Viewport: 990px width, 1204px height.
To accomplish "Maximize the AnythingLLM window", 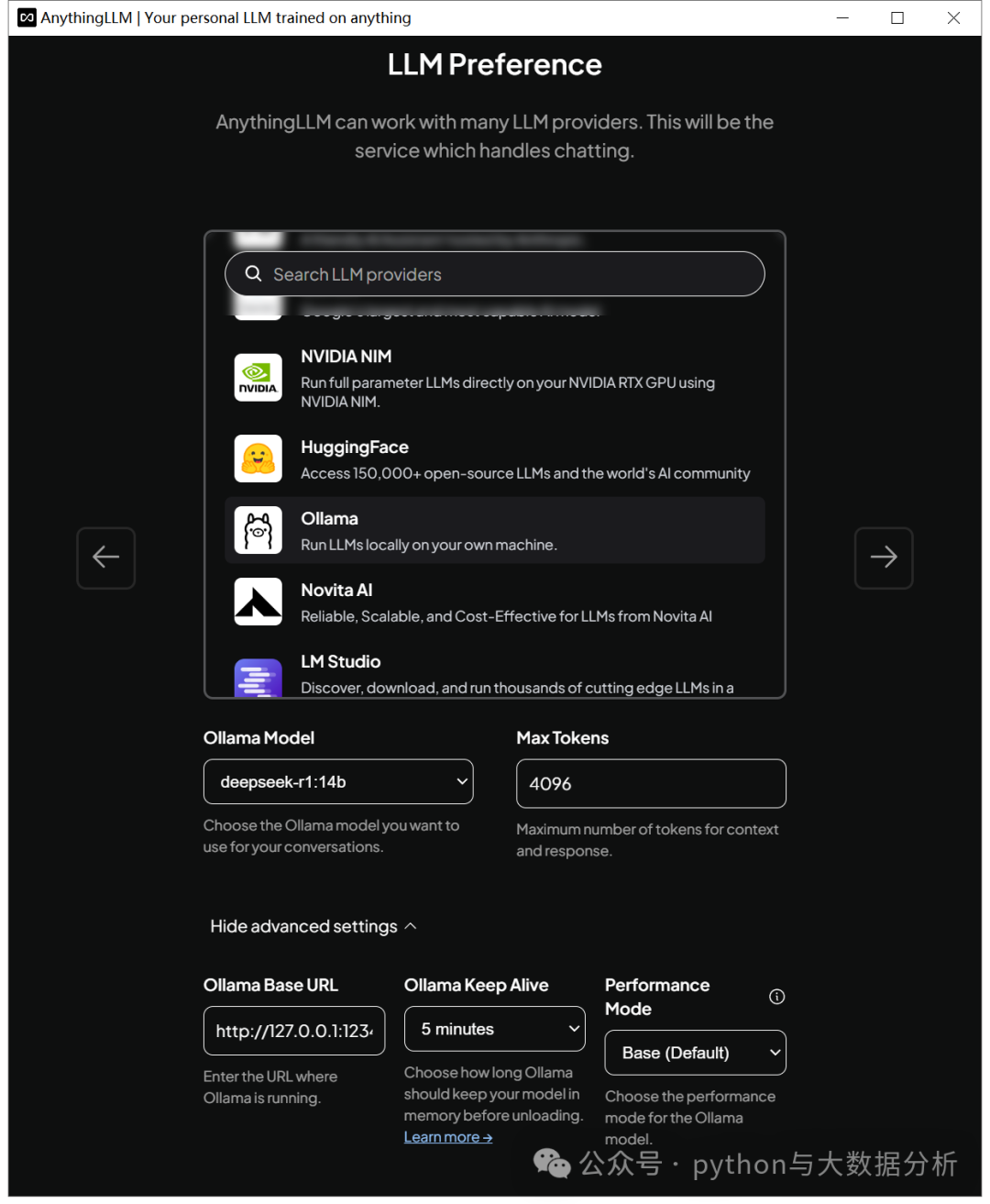I will (897, 17).
